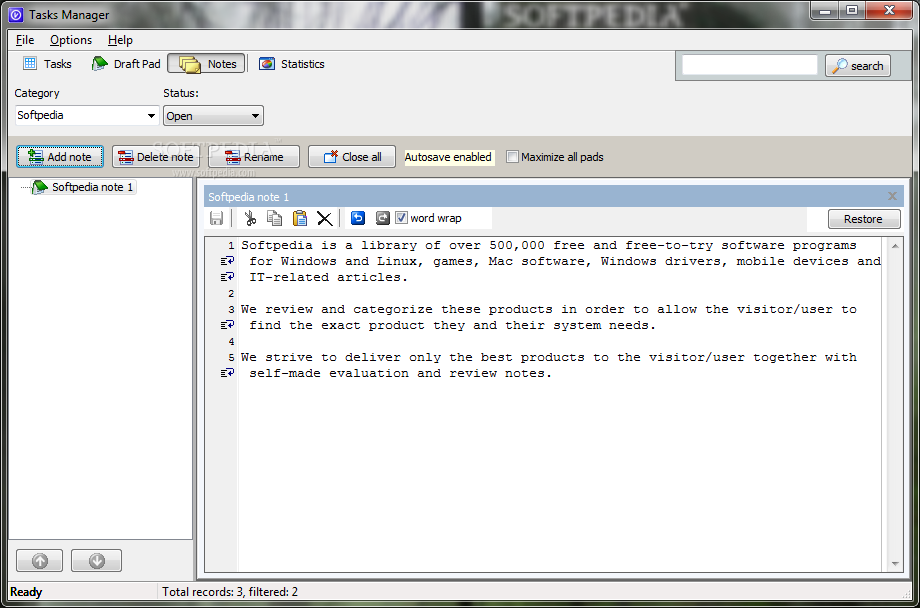Click the search button

coord(858,66)
